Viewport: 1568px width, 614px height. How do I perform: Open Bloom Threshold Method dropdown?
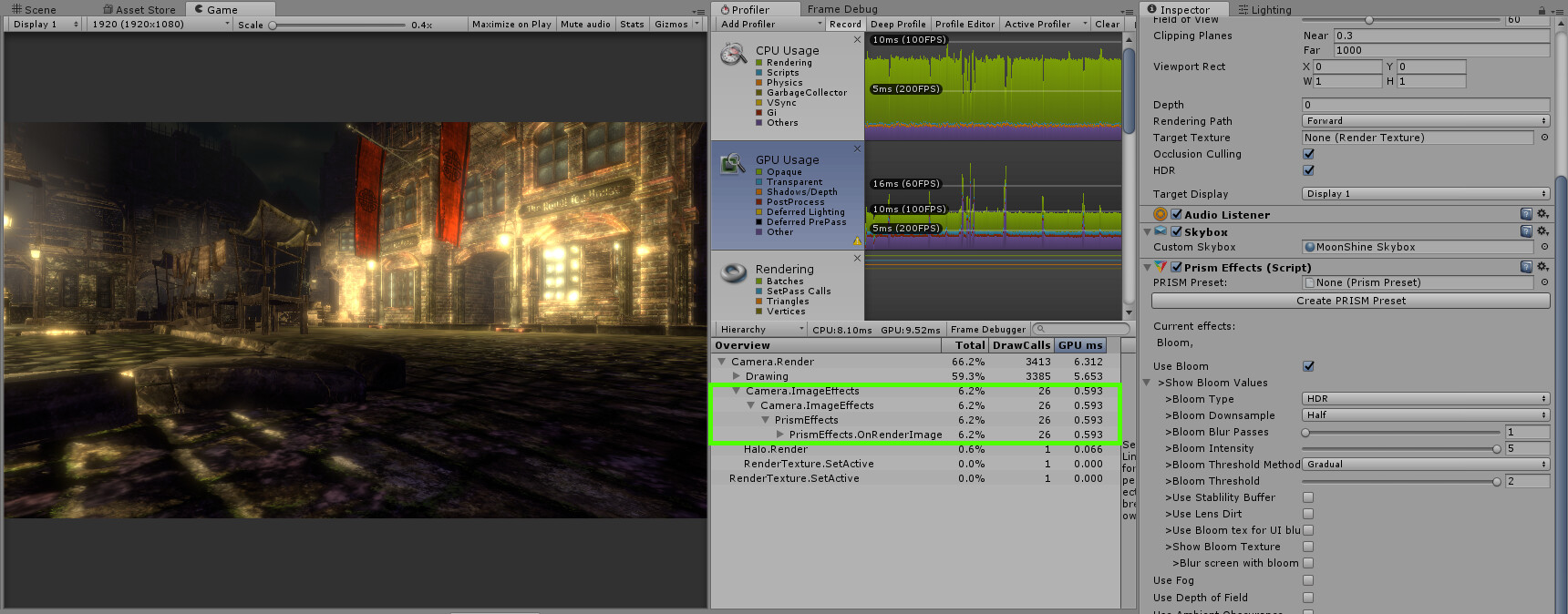1426,465
